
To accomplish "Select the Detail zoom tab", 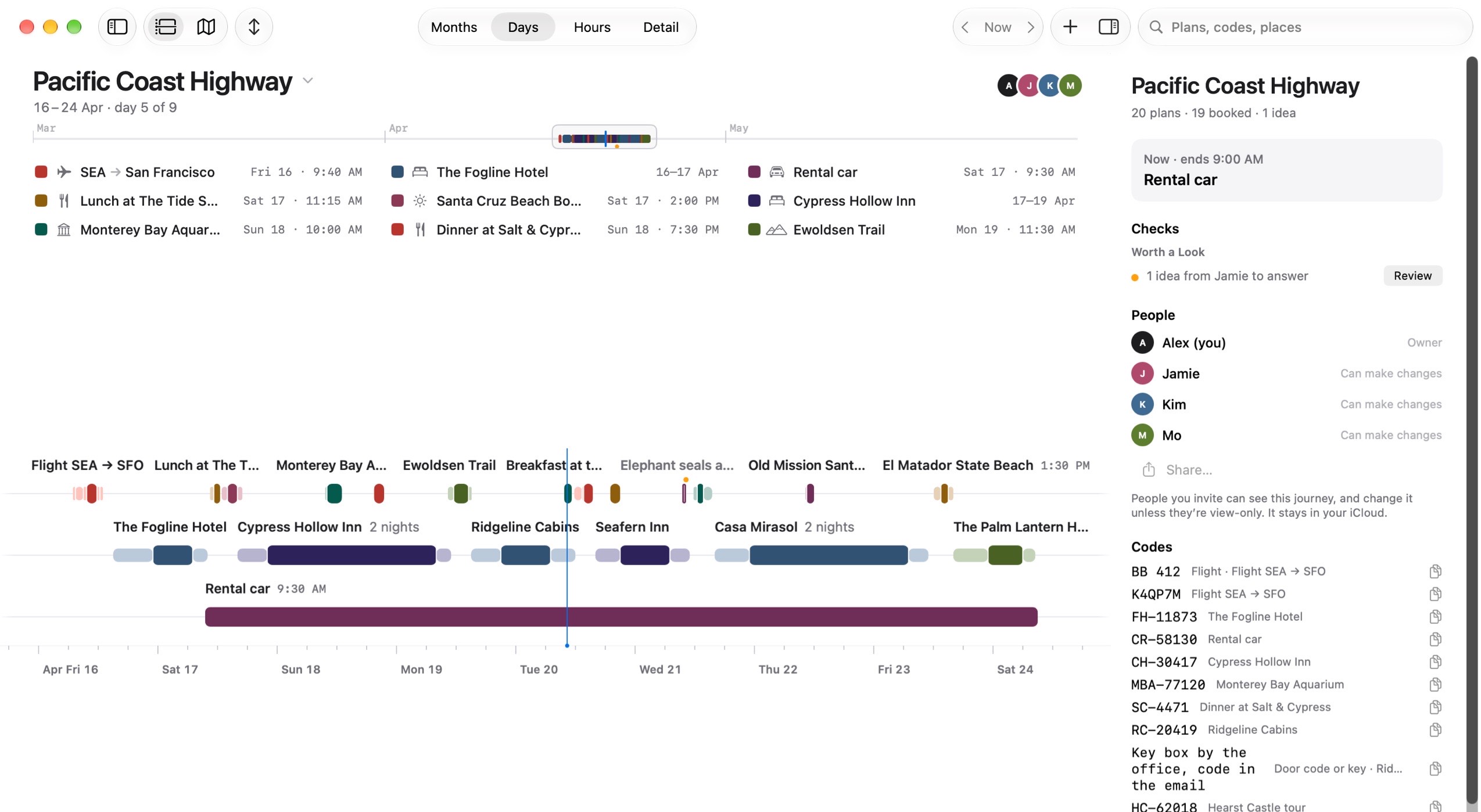I will (x=661, y=27).
